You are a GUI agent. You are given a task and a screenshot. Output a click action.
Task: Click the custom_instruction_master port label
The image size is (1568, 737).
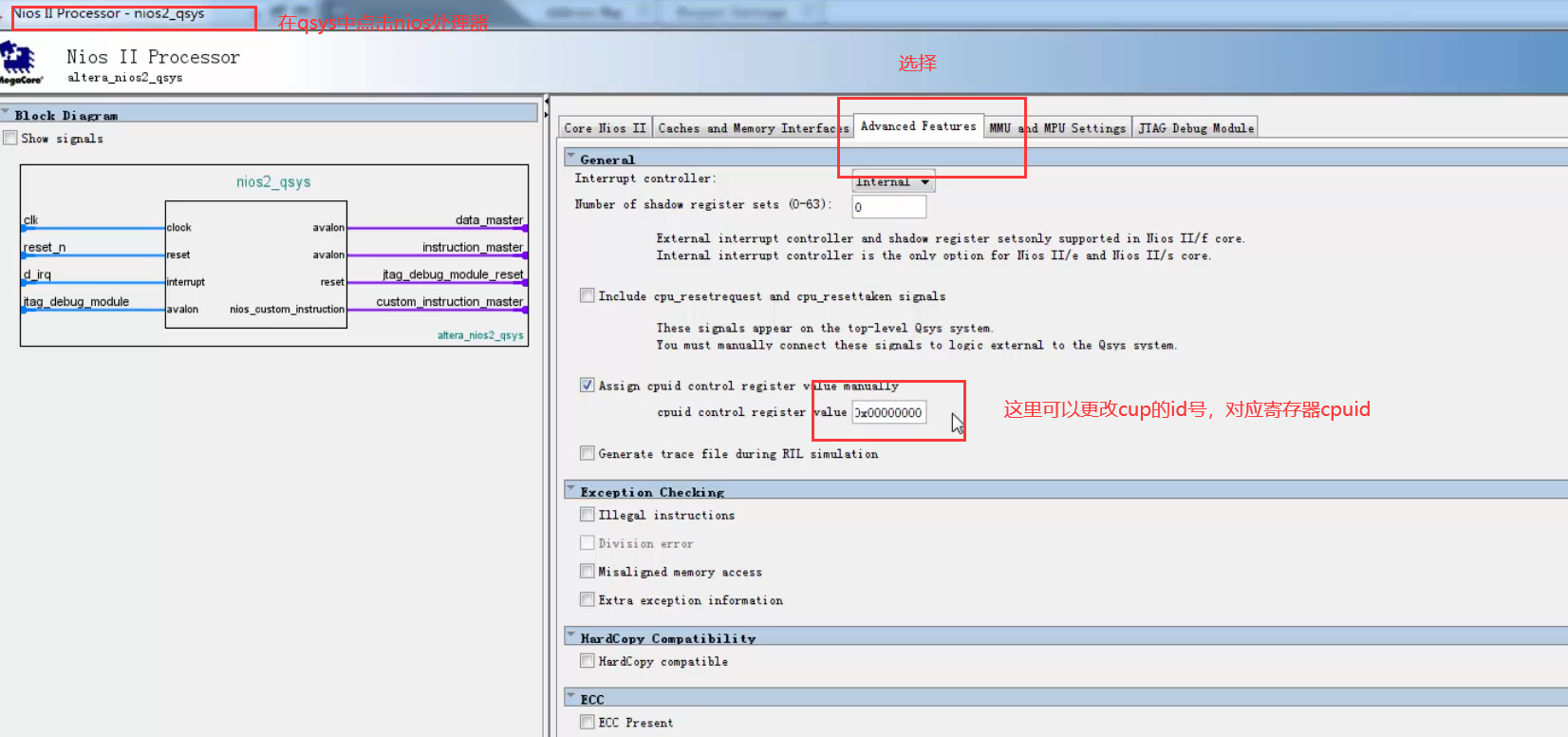[450, 302]
